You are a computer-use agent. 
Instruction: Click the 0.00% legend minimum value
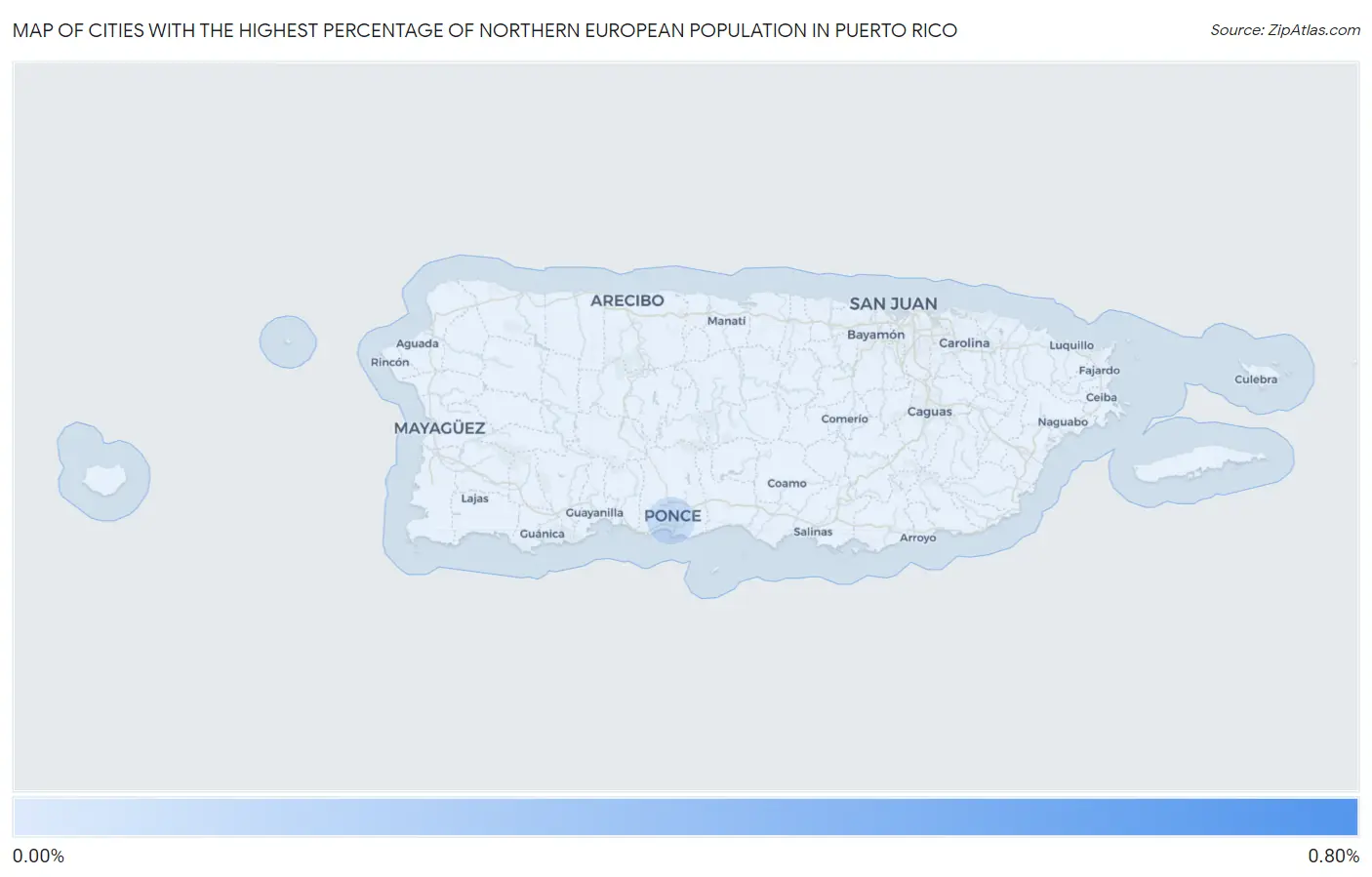coord(38,857)
